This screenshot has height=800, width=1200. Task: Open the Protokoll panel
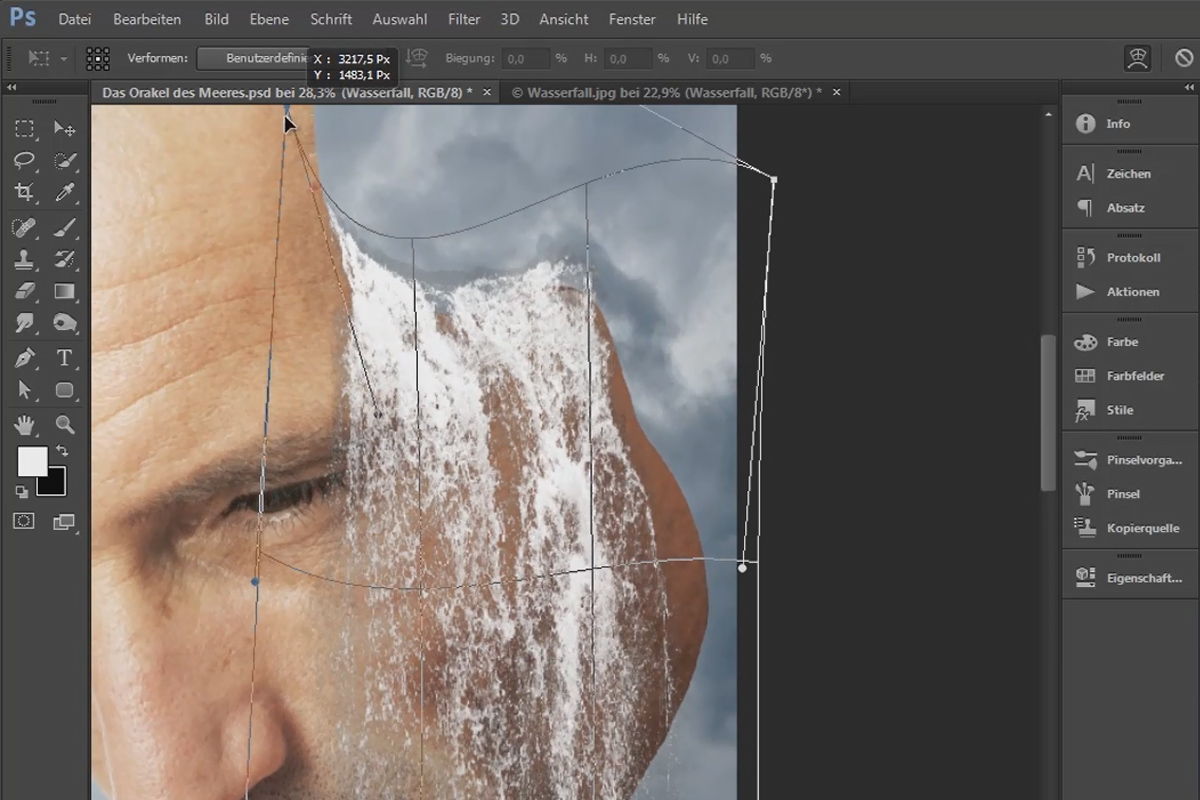coord(1133,257)
